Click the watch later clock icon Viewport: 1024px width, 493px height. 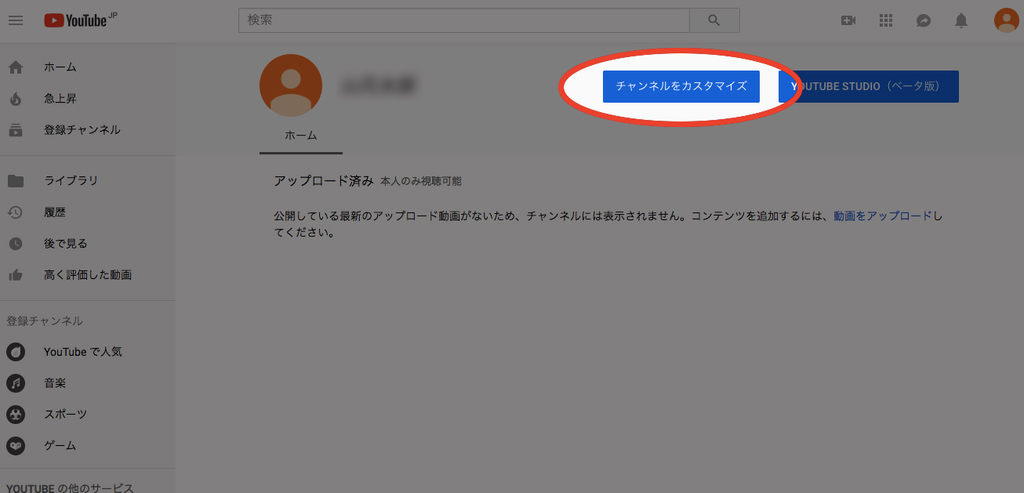(15, 244)
